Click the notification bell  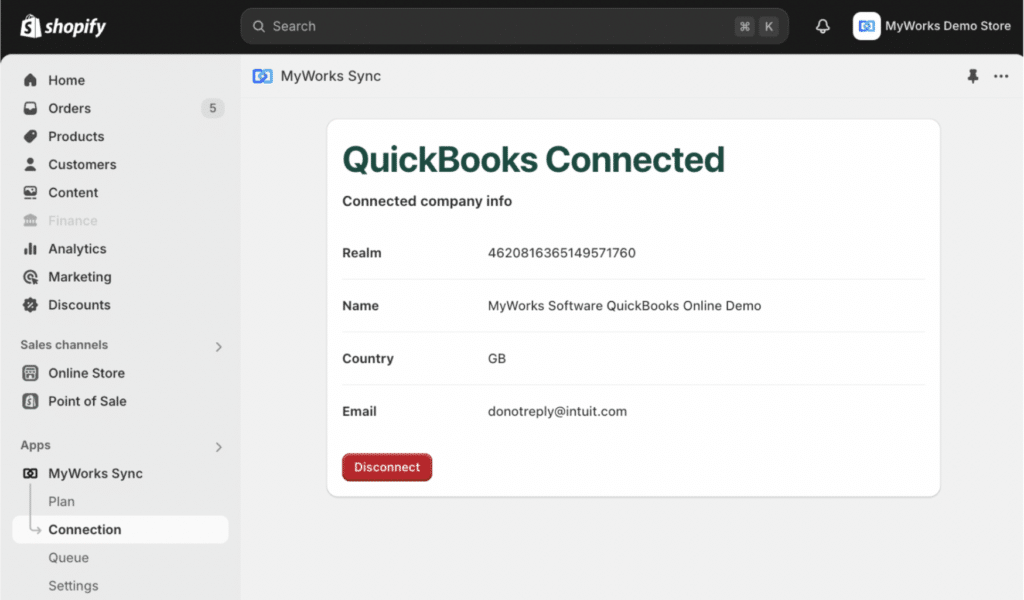[822, 25]
